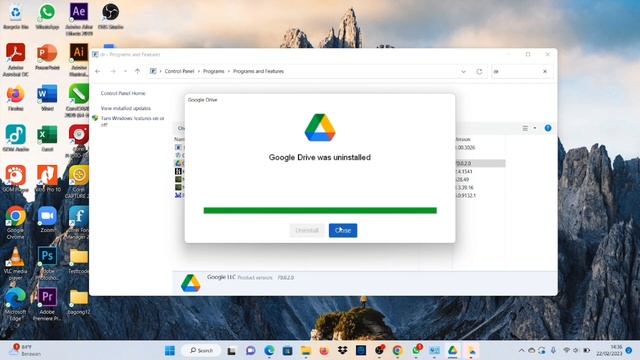Open Windows Start menu
Screen dimensions: 640x360
[170, 350]
